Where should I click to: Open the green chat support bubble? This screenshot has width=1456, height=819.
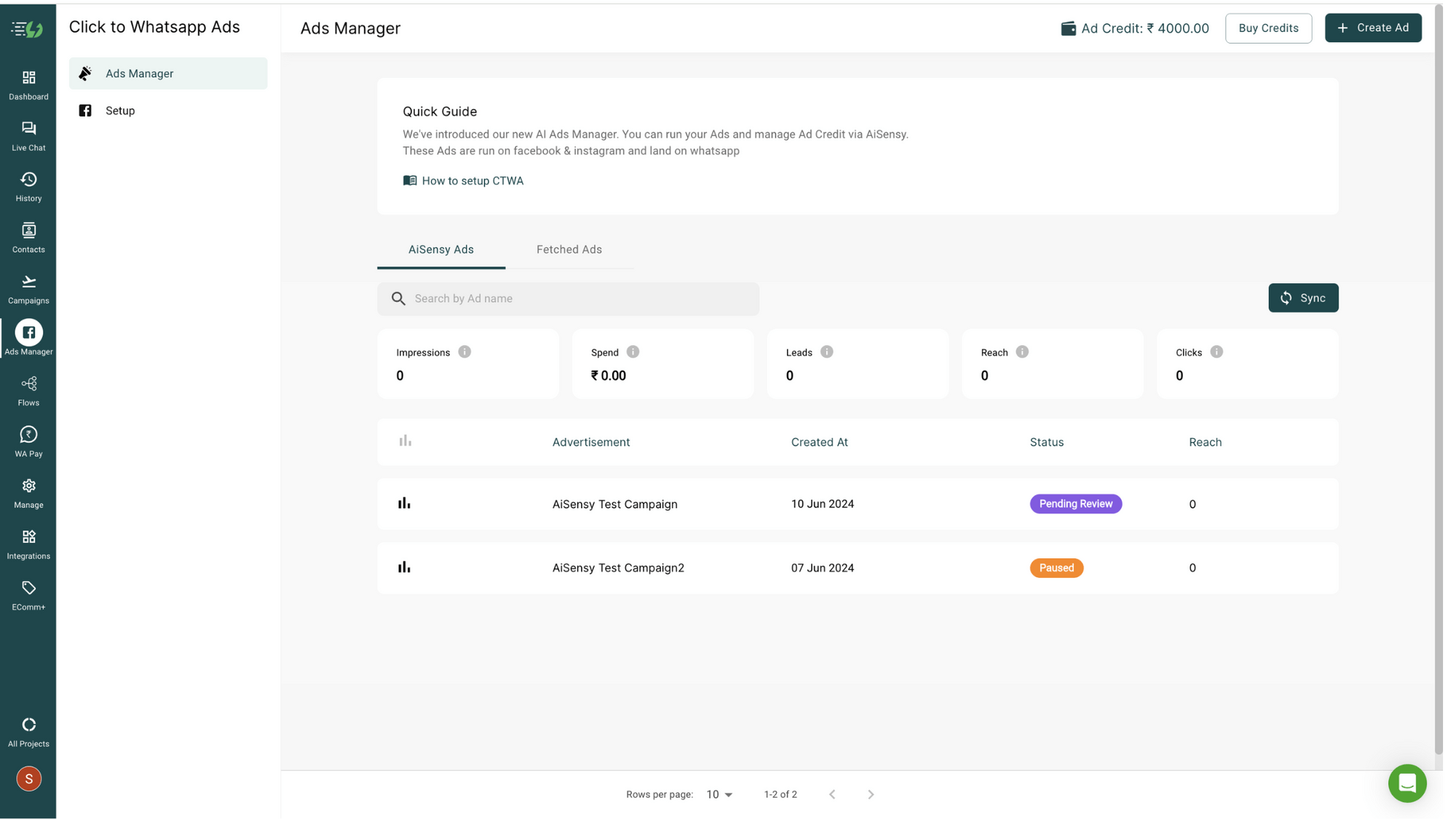point(1406,783)
